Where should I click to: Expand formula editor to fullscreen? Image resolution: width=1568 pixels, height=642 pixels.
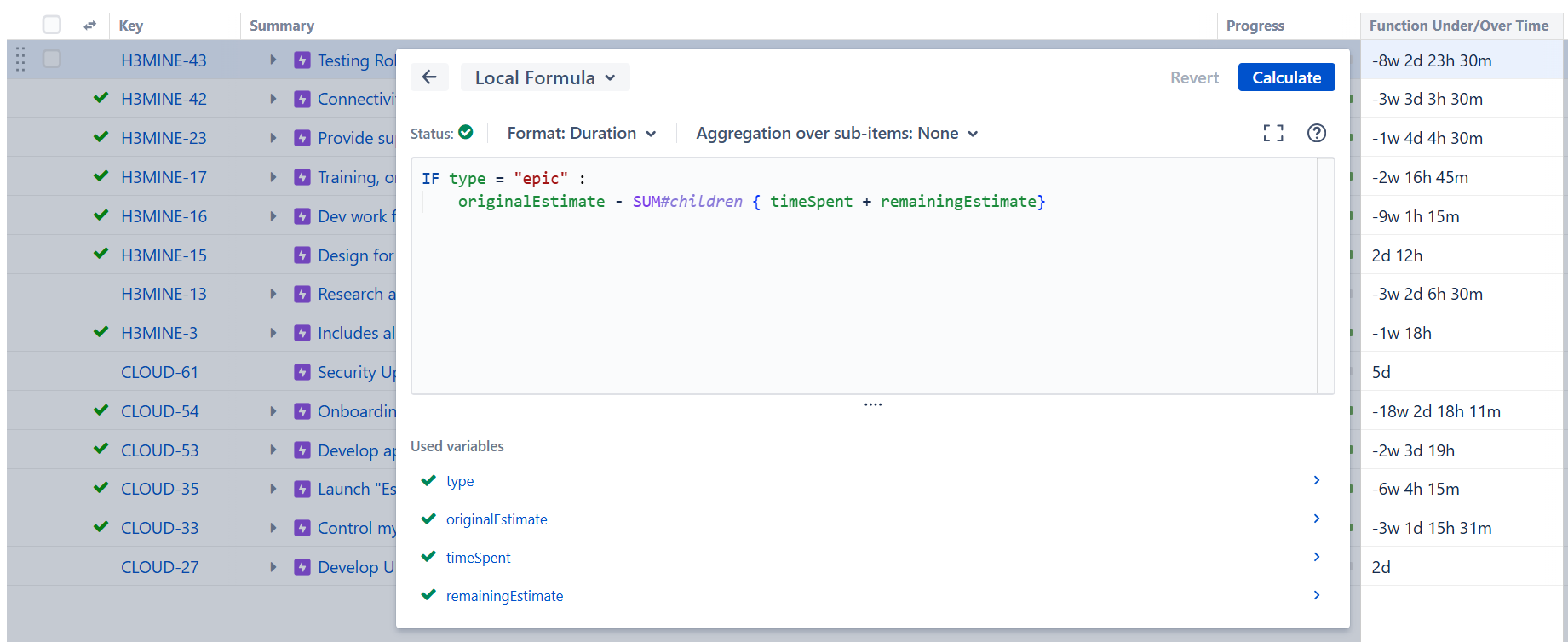tap(1272, 133)
